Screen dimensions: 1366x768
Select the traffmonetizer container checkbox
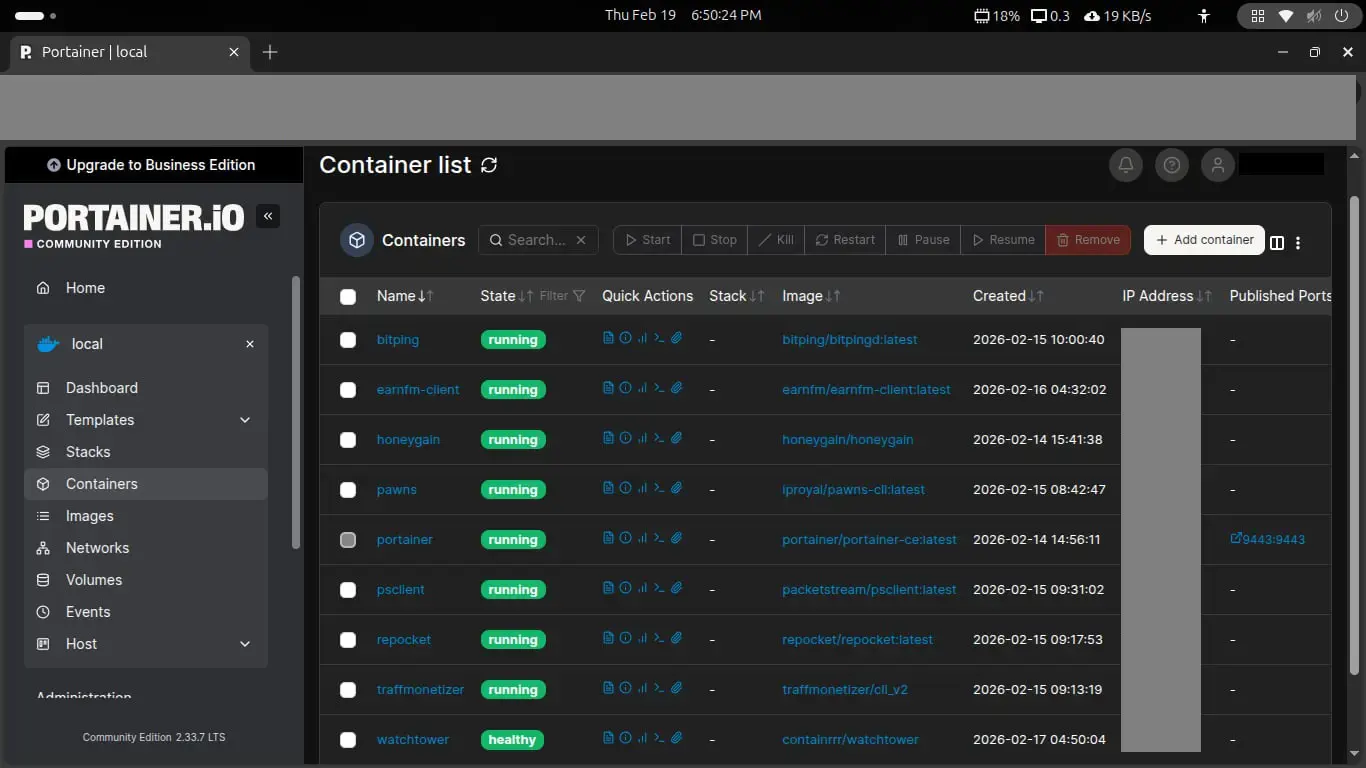pyautogui.click(x=348, y=690)
